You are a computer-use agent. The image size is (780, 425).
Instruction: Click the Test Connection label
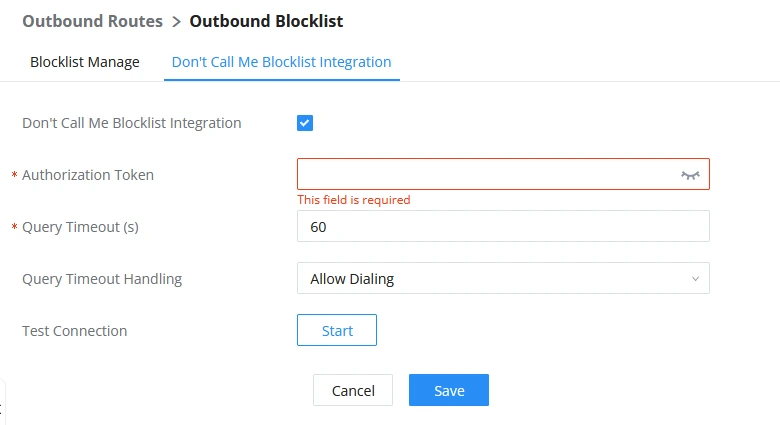click(75, 331)
